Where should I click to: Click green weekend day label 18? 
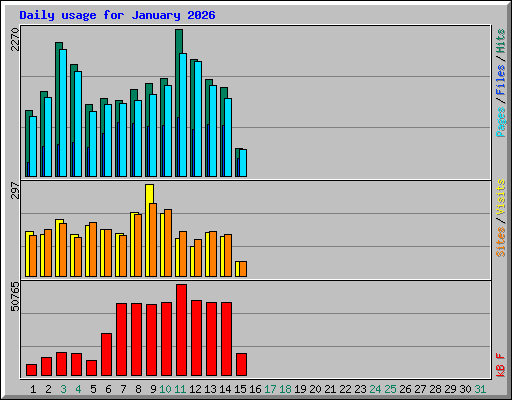(x=285, y=389)
